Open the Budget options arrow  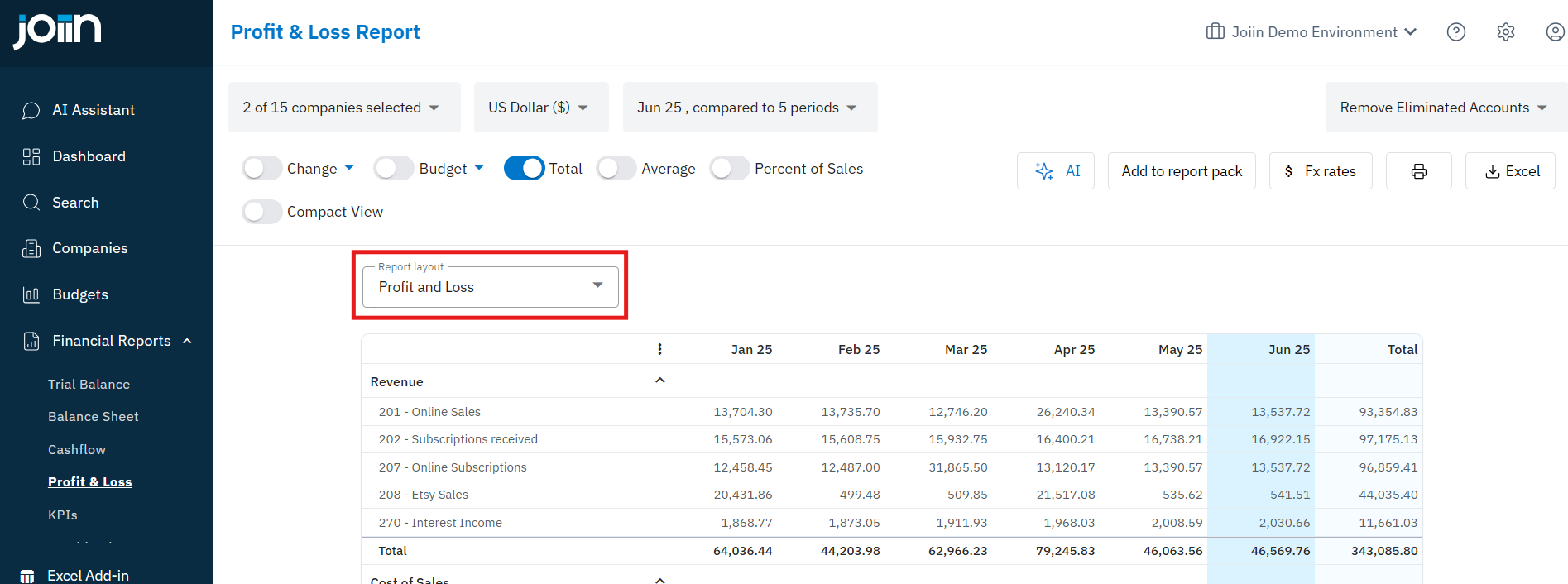(x=479, y=168)
